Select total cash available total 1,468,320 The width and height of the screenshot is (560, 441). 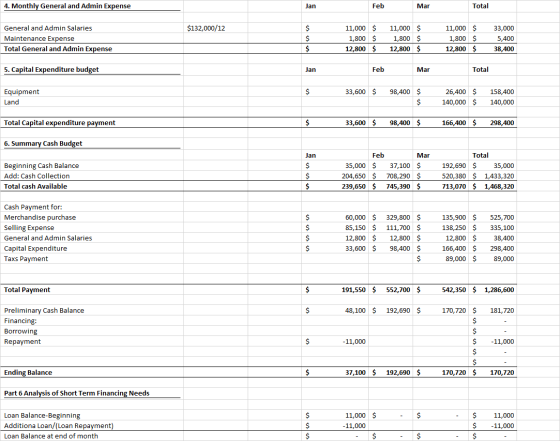pos(499,186)
